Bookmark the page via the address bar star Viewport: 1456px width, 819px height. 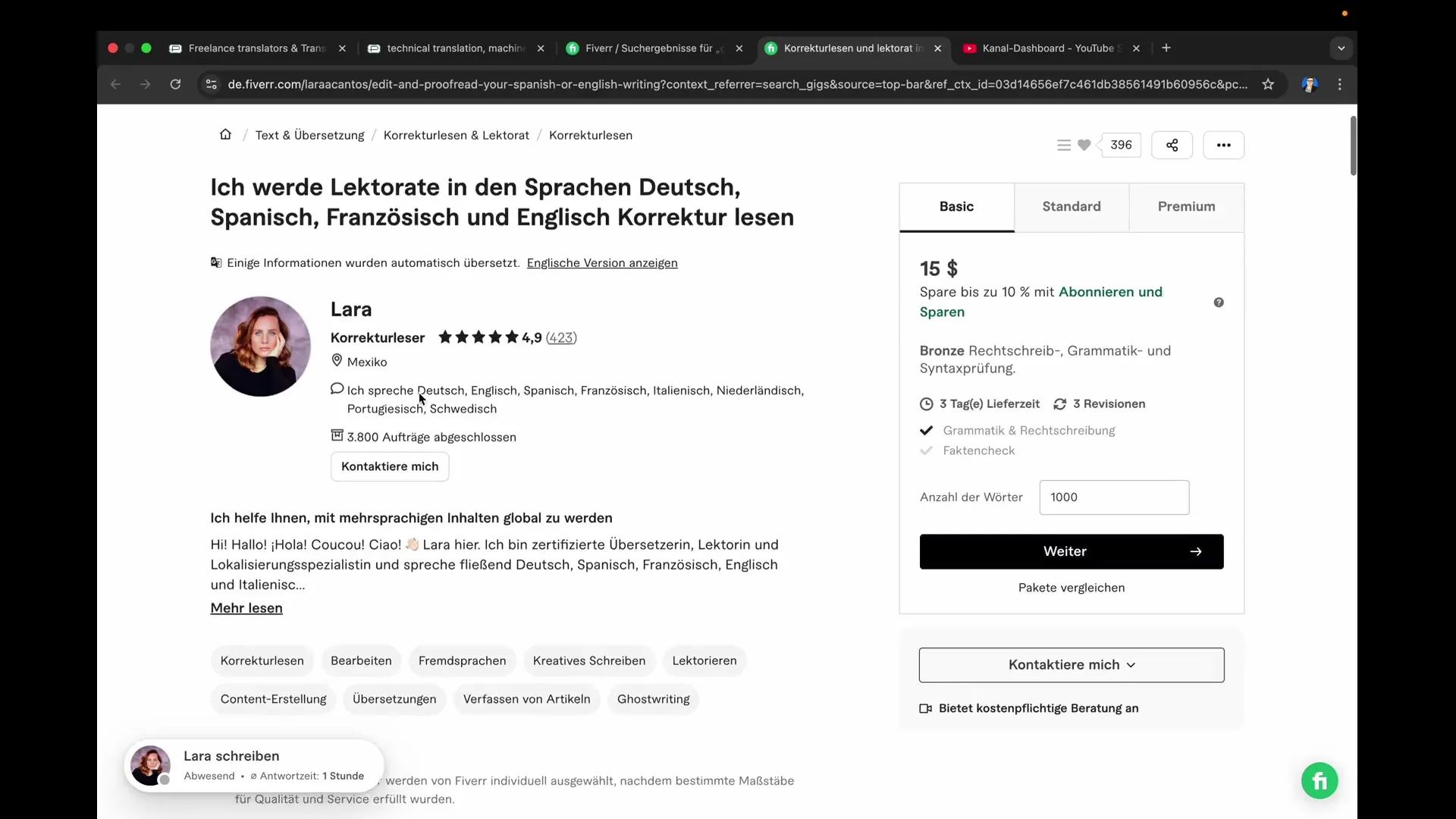[x=1268, y=84]
